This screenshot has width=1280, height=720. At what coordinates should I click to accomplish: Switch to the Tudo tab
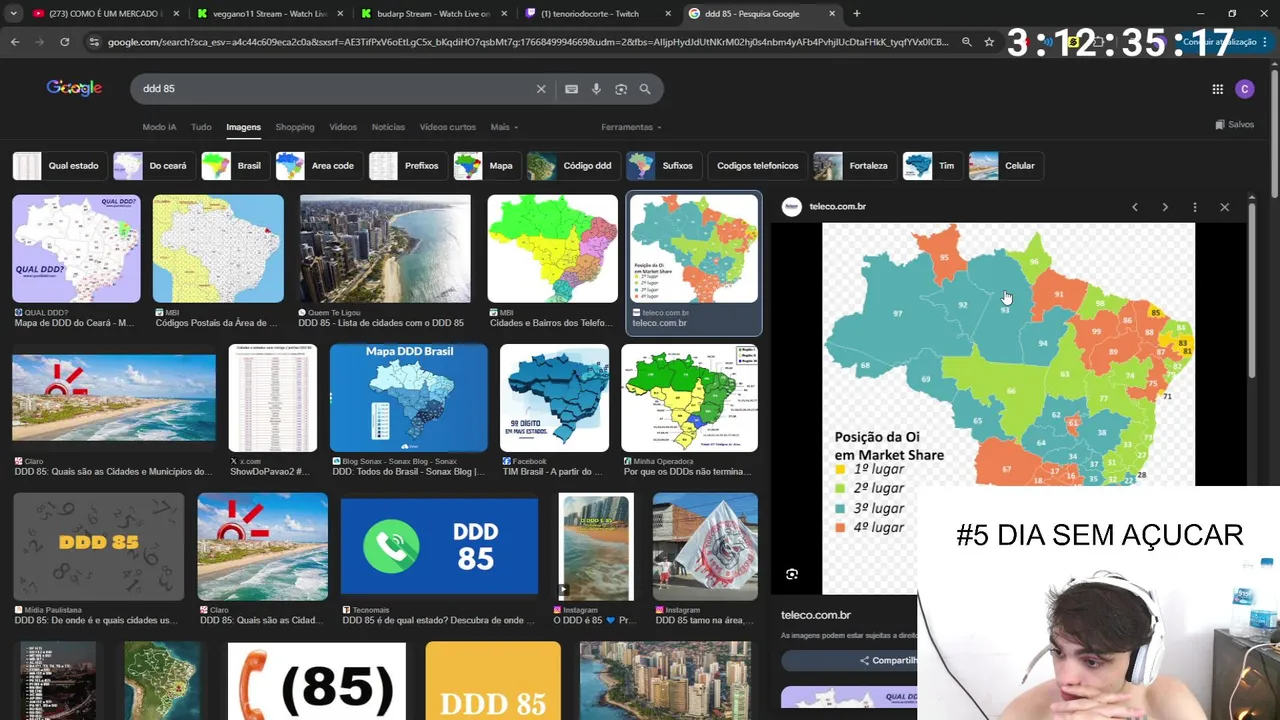click(201, 127)
